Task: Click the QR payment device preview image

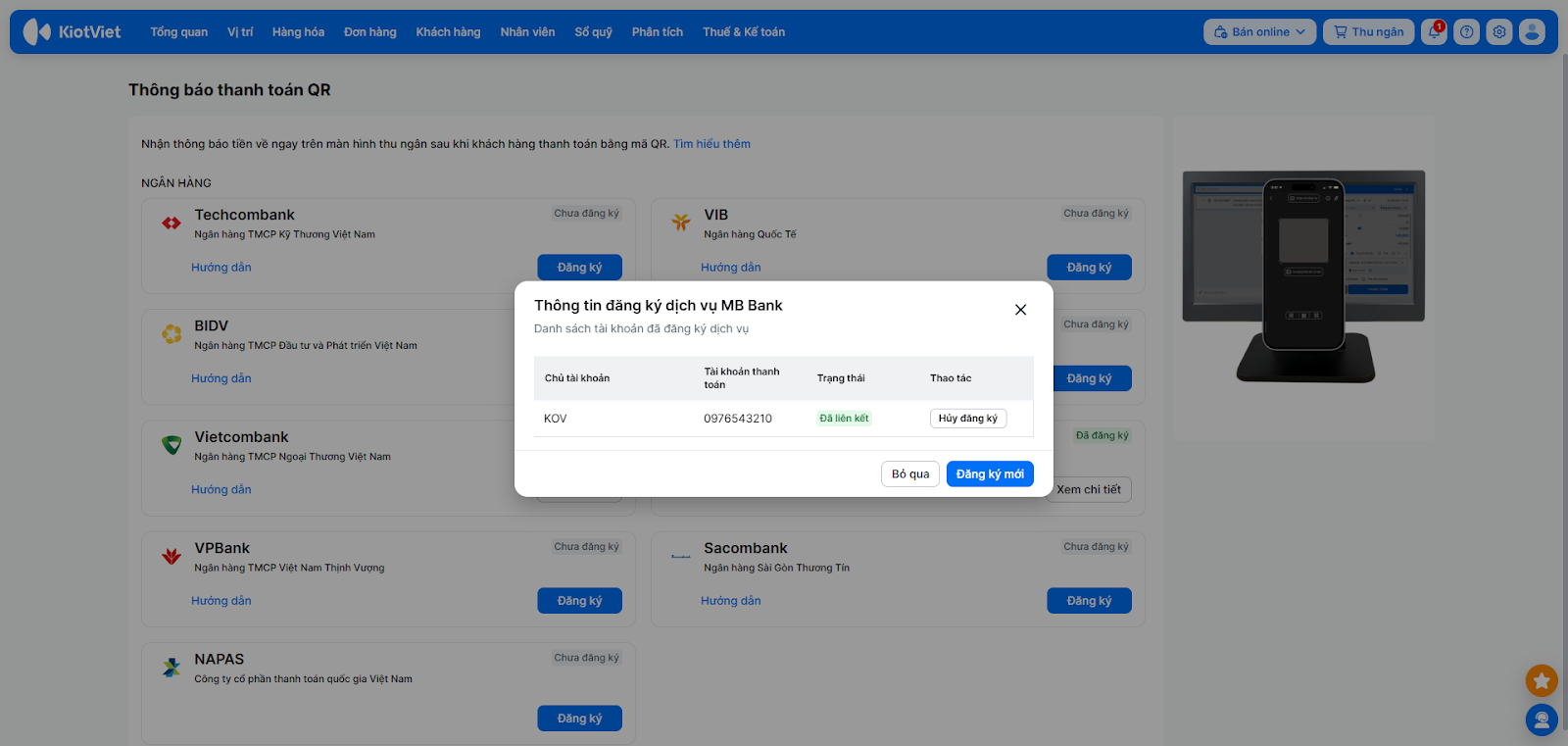Action: pos(1303,276)
